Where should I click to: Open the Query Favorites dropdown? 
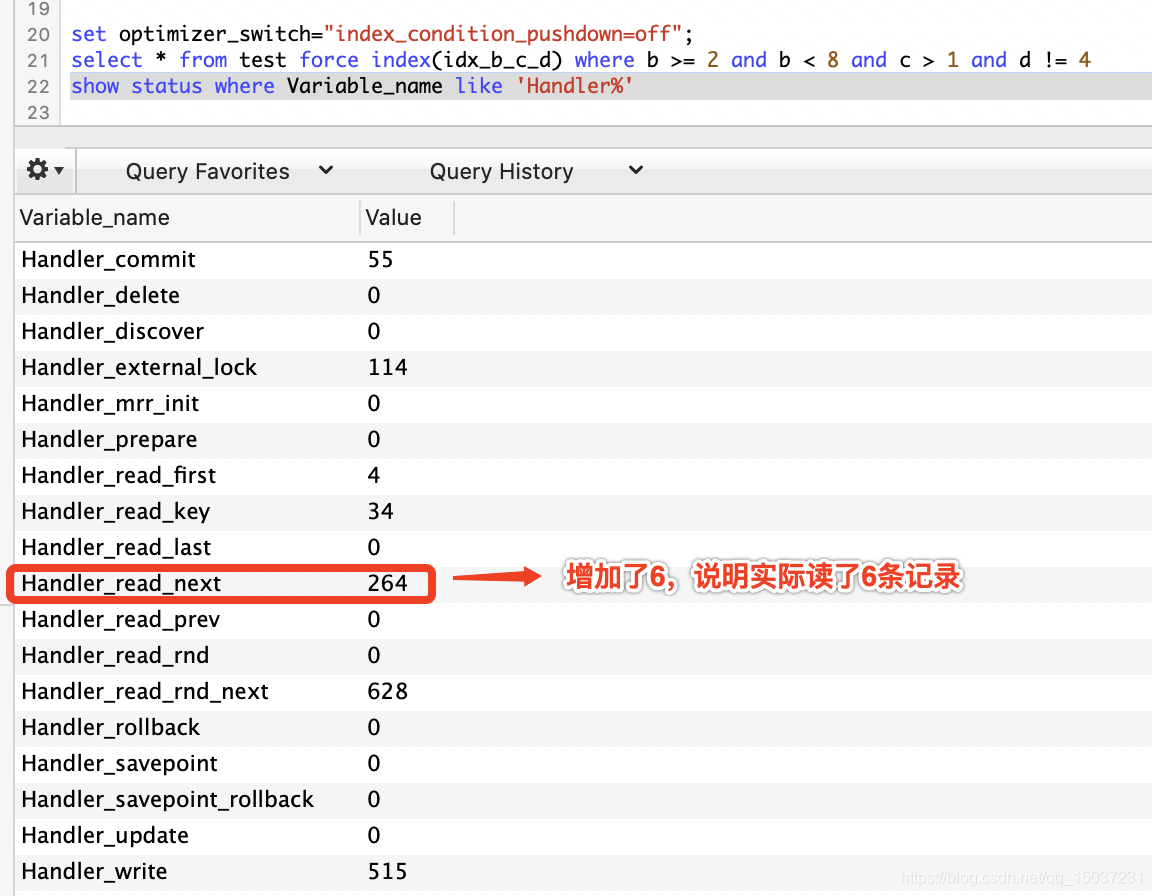point(229,171)
